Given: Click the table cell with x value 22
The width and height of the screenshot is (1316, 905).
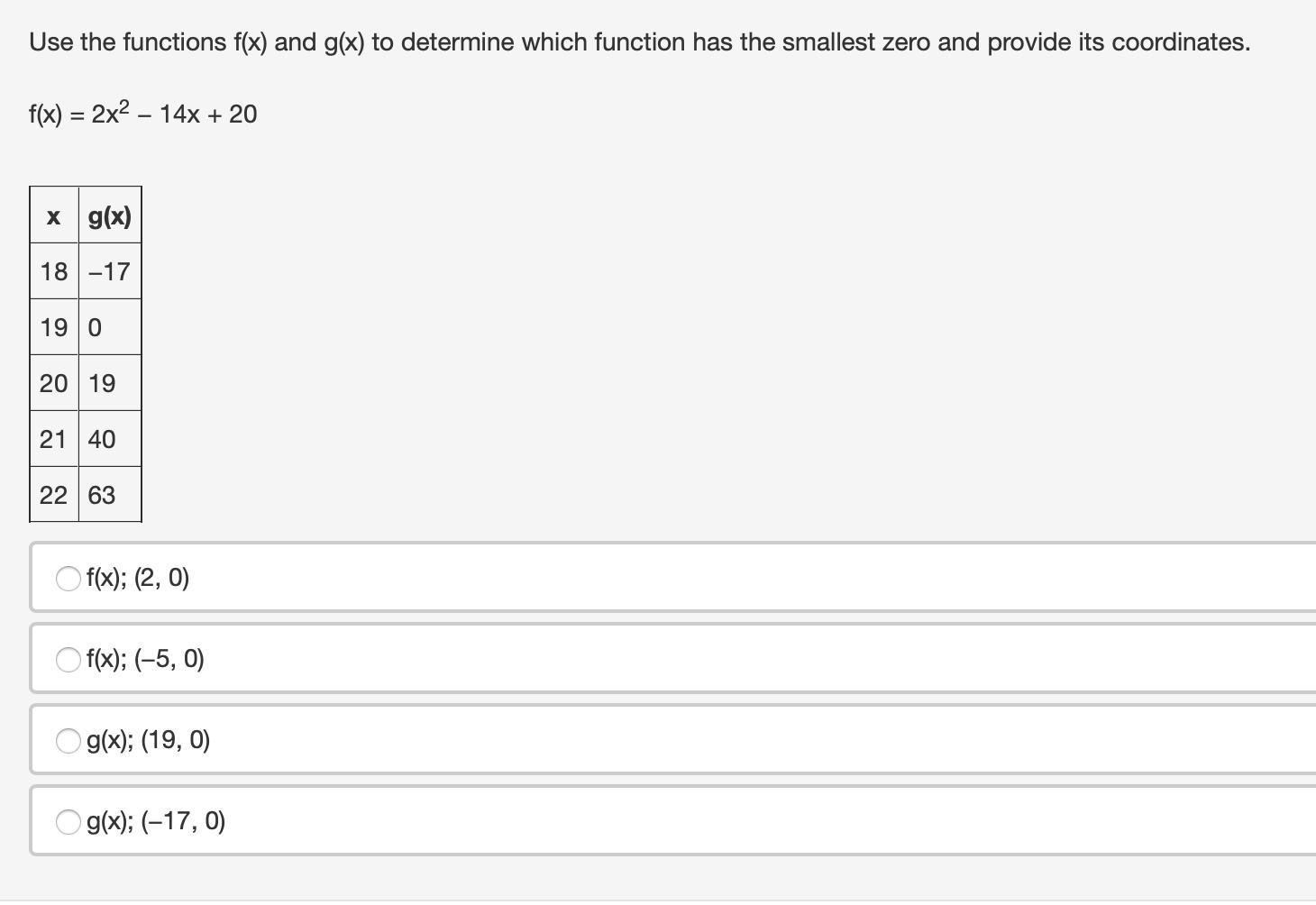Looking at the screenshot, I should pyautogui.click(x=54, y=495).
